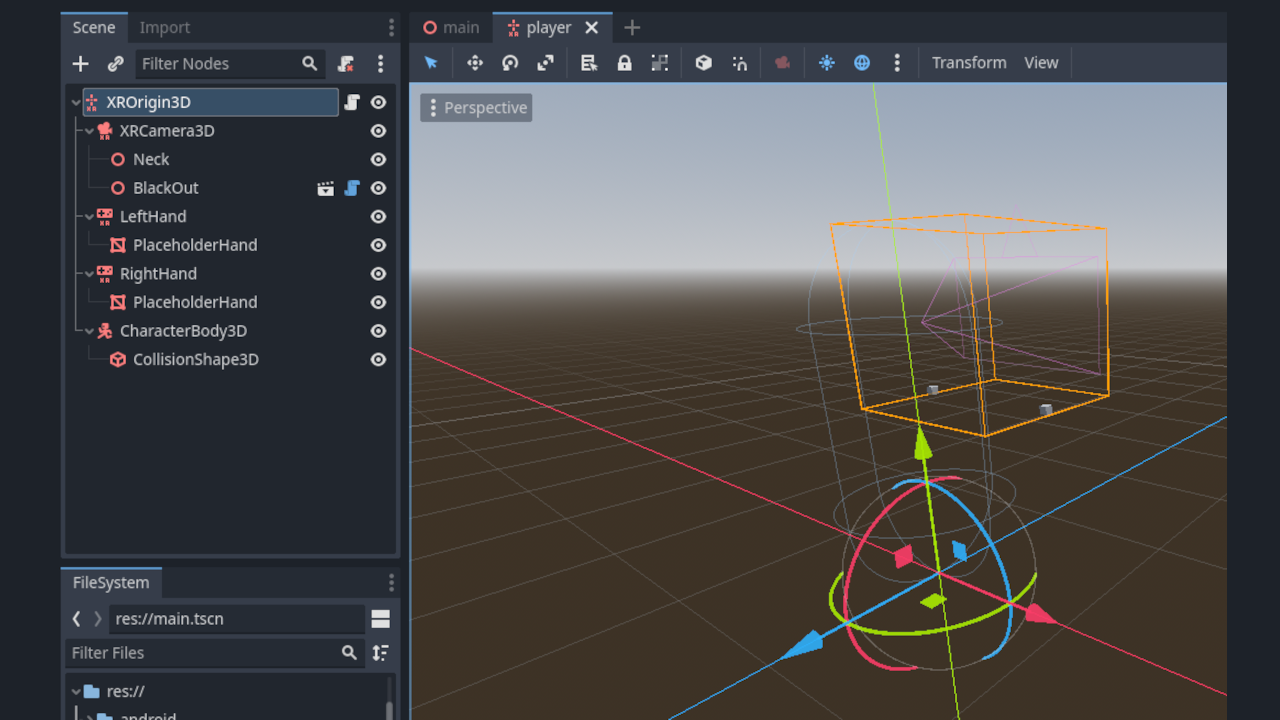Toggle visibility of XROrigin3D
Screen dimensions: 1280x720
378,102
